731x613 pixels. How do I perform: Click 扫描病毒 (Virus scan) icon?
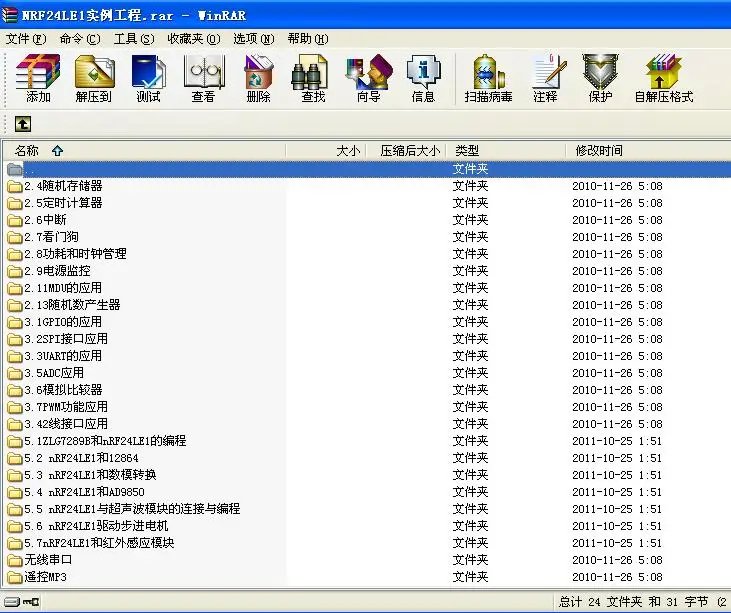point(488,78)
